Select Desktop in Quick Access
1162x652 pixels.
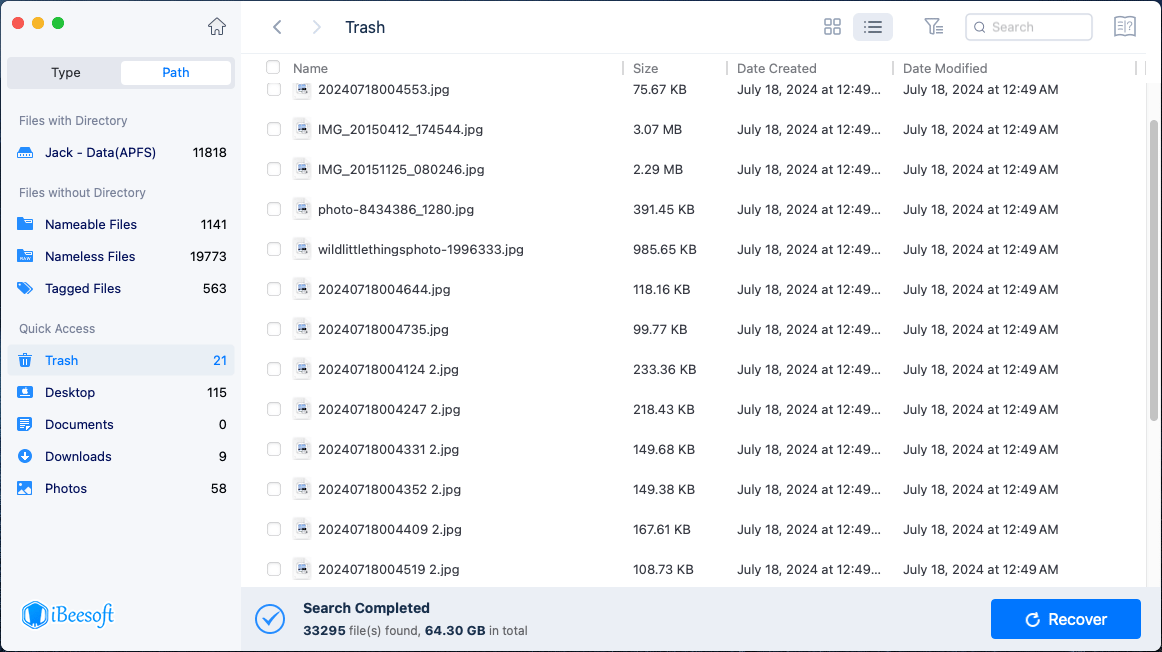pyautogui.click(x=121, y=392)
